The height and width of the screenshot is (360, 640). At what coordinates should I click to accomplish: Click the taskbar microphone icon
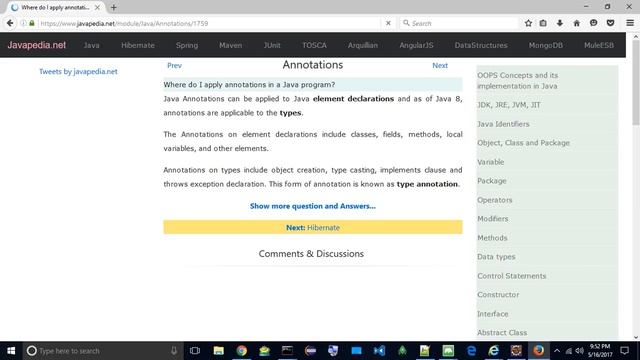pyautogui.click(x=174, y=351)
